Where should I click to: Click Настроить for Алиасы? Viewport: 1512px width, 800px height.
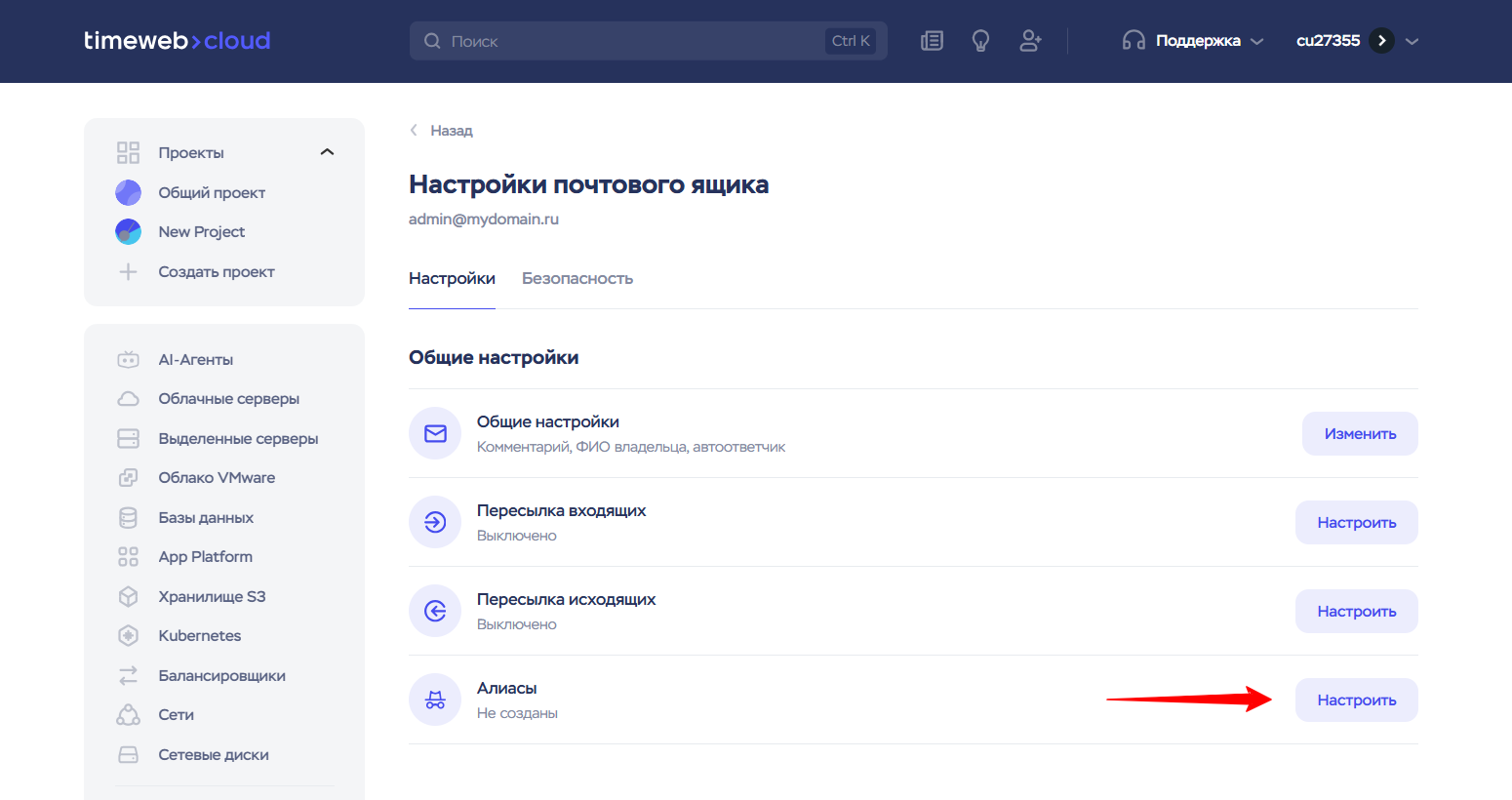point(1356,700)
